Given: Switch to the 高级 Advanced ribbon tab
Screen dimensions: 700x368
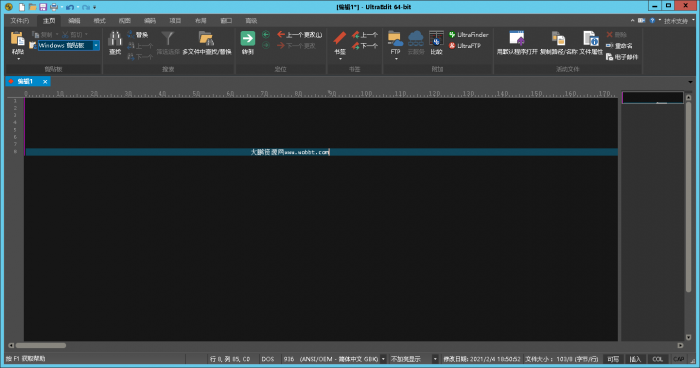Looking at the screenshot, I should tap(251, 21).
